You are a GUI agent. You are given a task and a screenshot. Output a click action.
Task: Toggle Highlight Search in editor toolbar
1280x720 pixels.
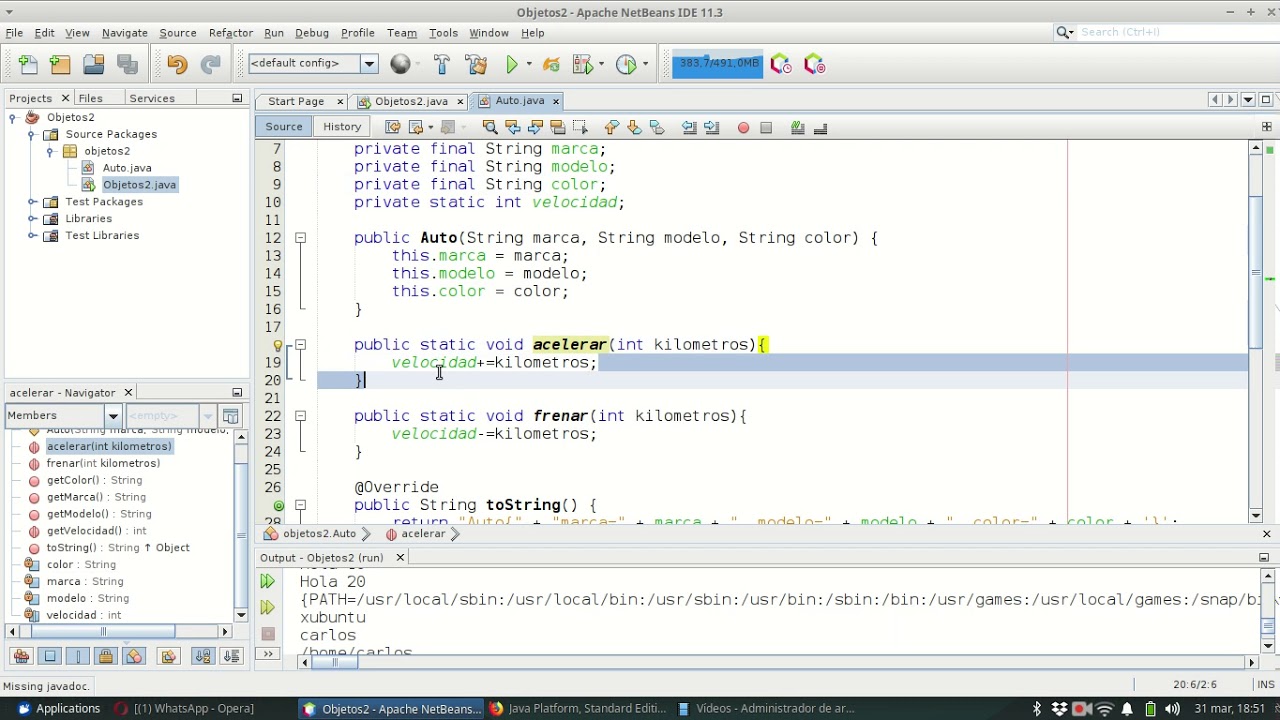tap(558, 127)
